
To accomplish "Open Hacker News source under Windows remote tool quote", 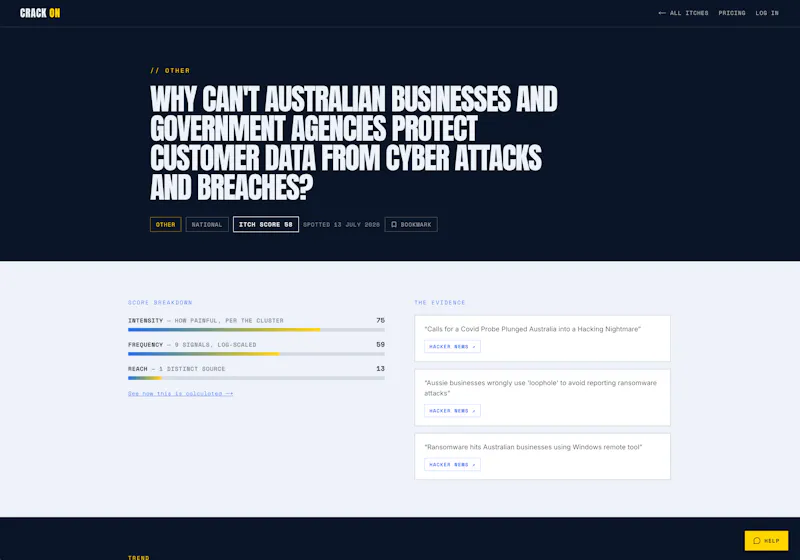I will (x=452, y=465).
